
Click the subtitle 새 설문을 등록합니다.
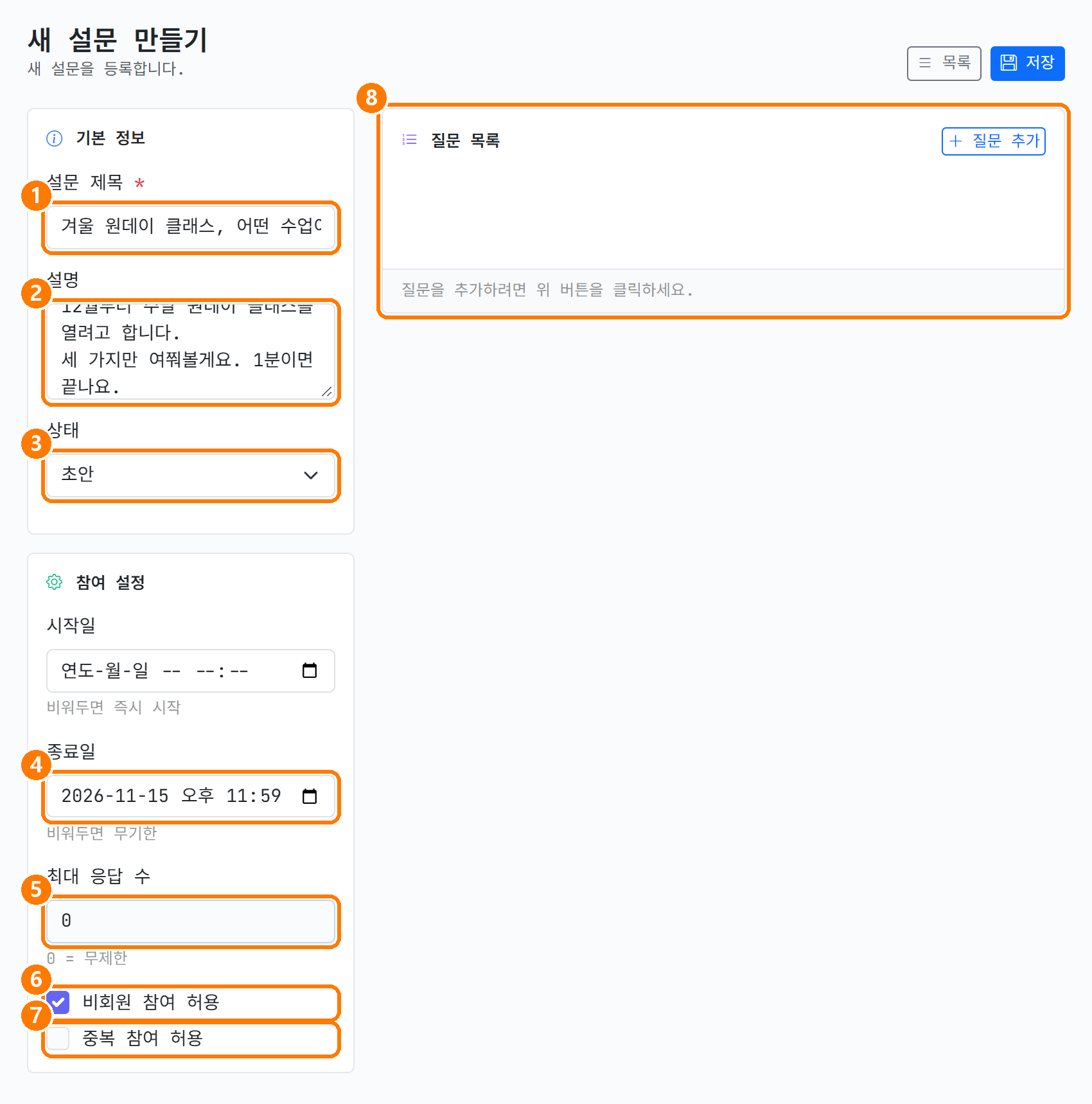tap(106, 69)
